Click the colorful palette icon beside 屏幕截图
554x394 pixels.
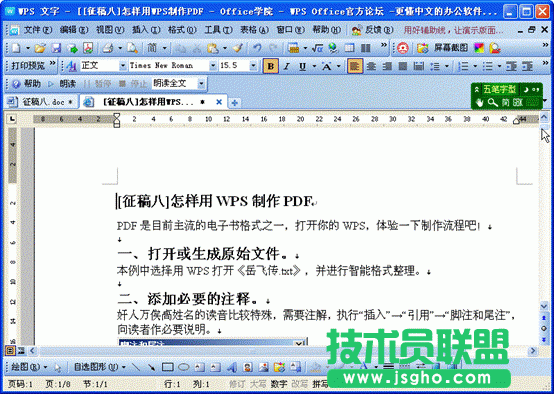tap(479, 48)
